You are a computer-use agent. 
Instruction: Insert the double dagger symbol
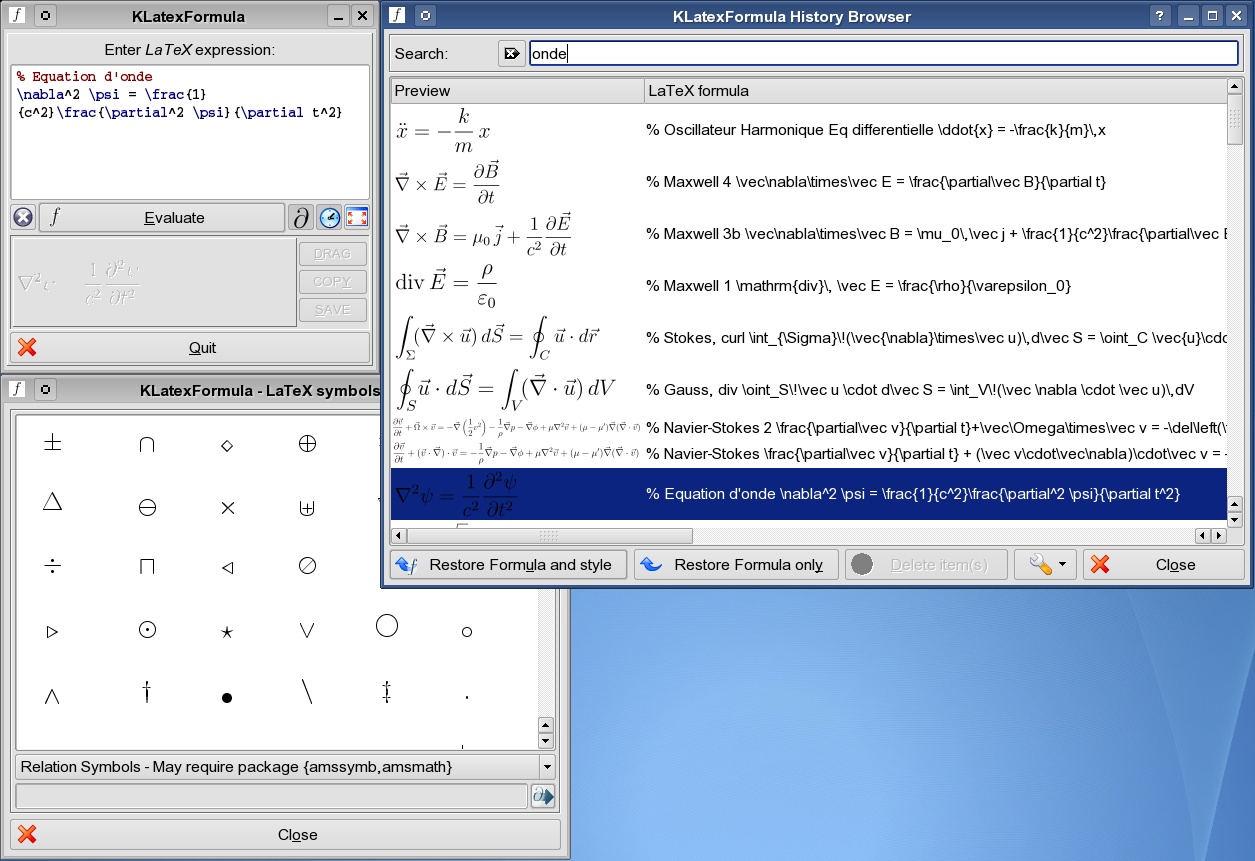point(387,691)
